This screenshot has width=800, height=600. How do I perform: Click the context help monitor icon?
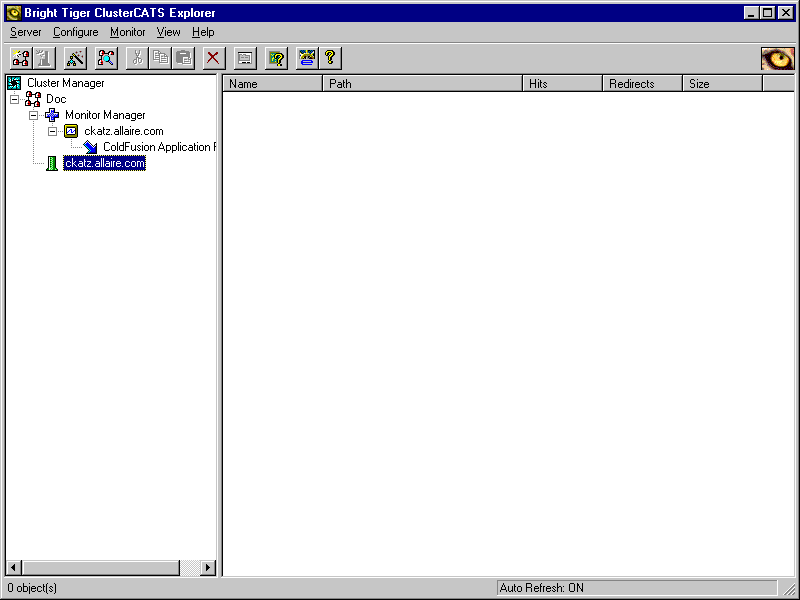(276, 58)
